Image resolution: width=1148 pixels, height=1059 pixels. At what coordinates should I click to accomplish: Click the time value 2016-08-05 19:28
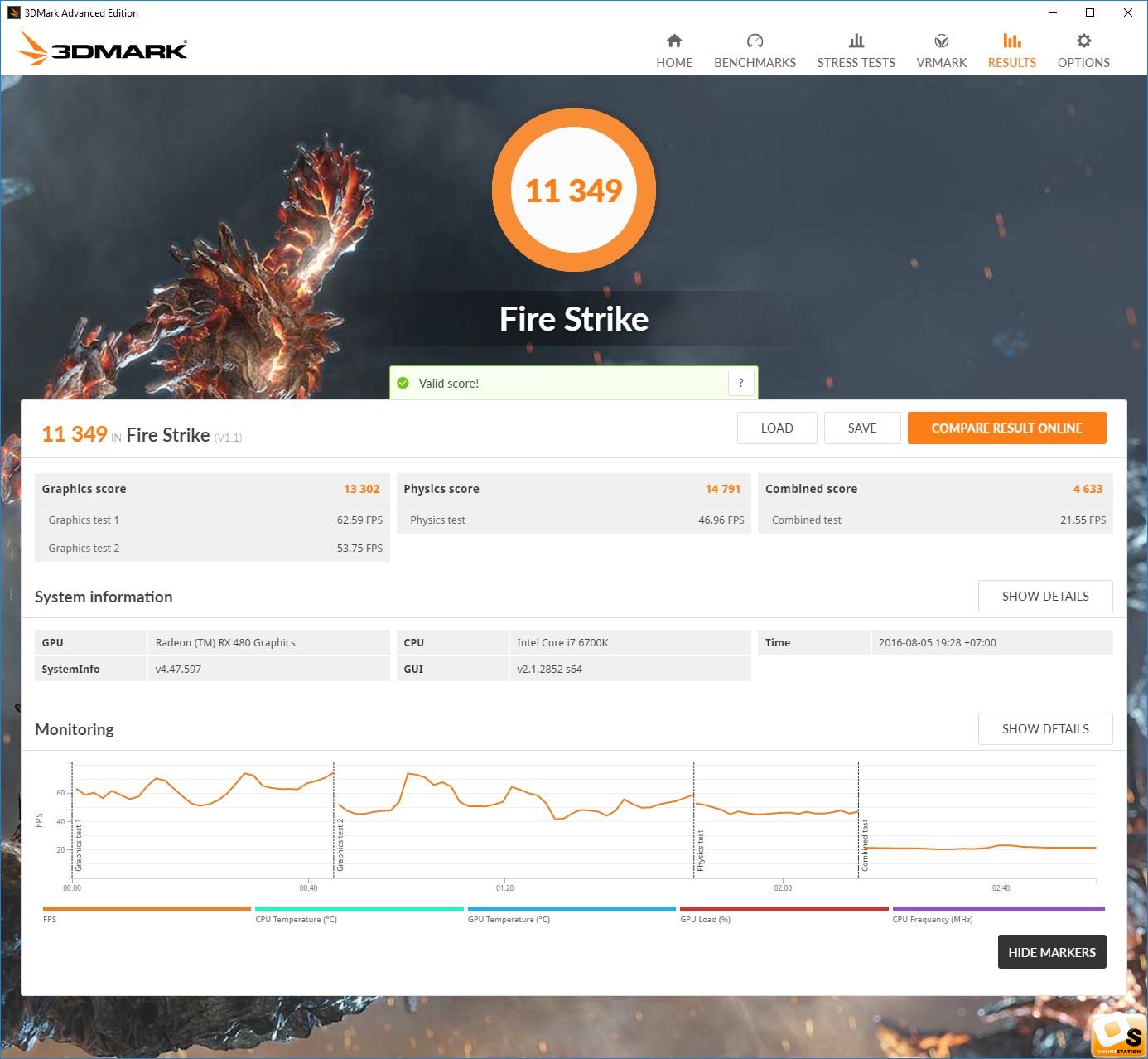coord(937,642)
